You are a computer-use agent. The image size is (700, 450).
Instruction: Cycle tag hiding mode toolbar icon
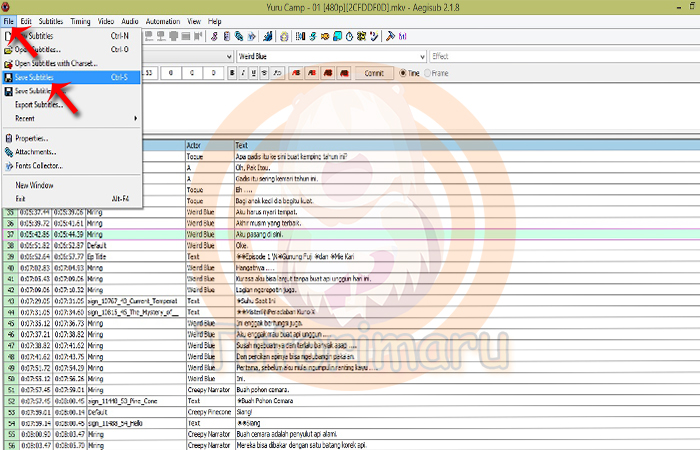[403, 36]
